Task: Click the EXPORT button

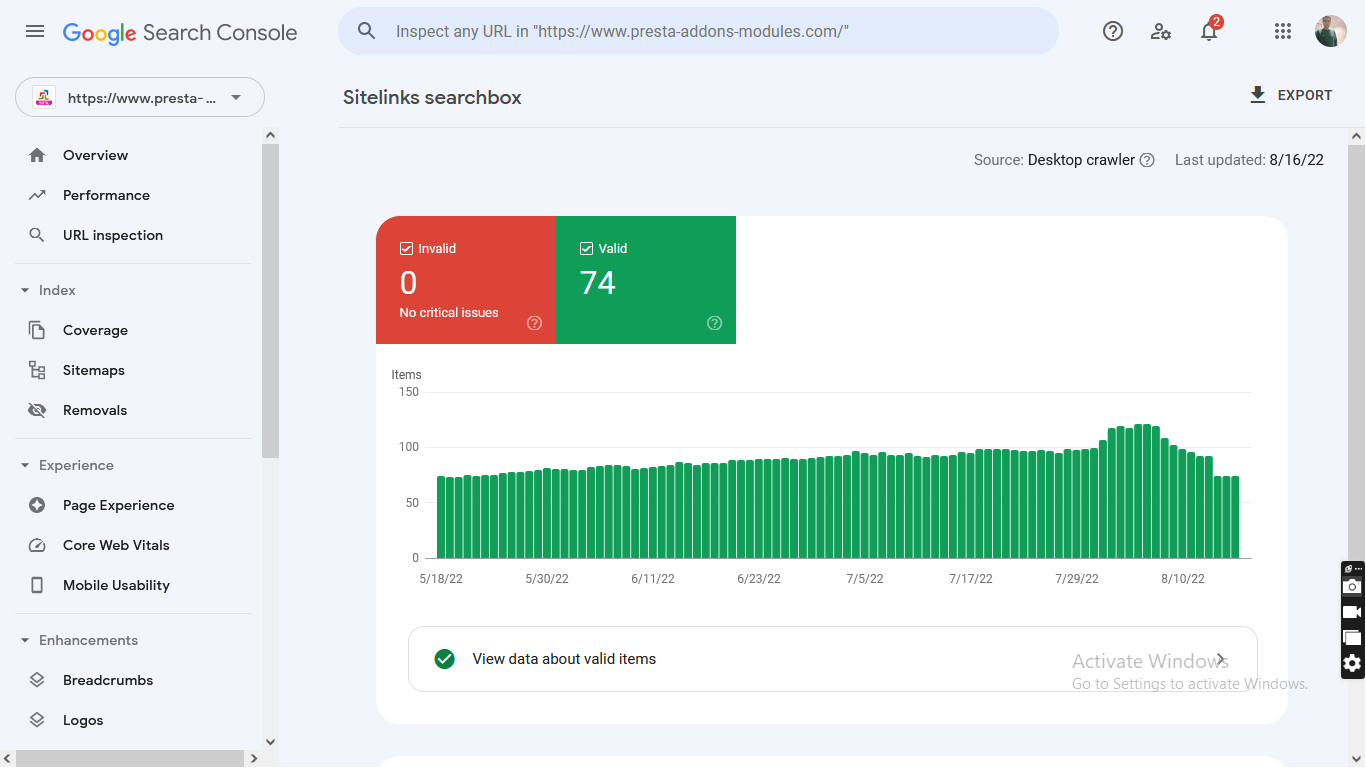Action: coord(1291,95)
